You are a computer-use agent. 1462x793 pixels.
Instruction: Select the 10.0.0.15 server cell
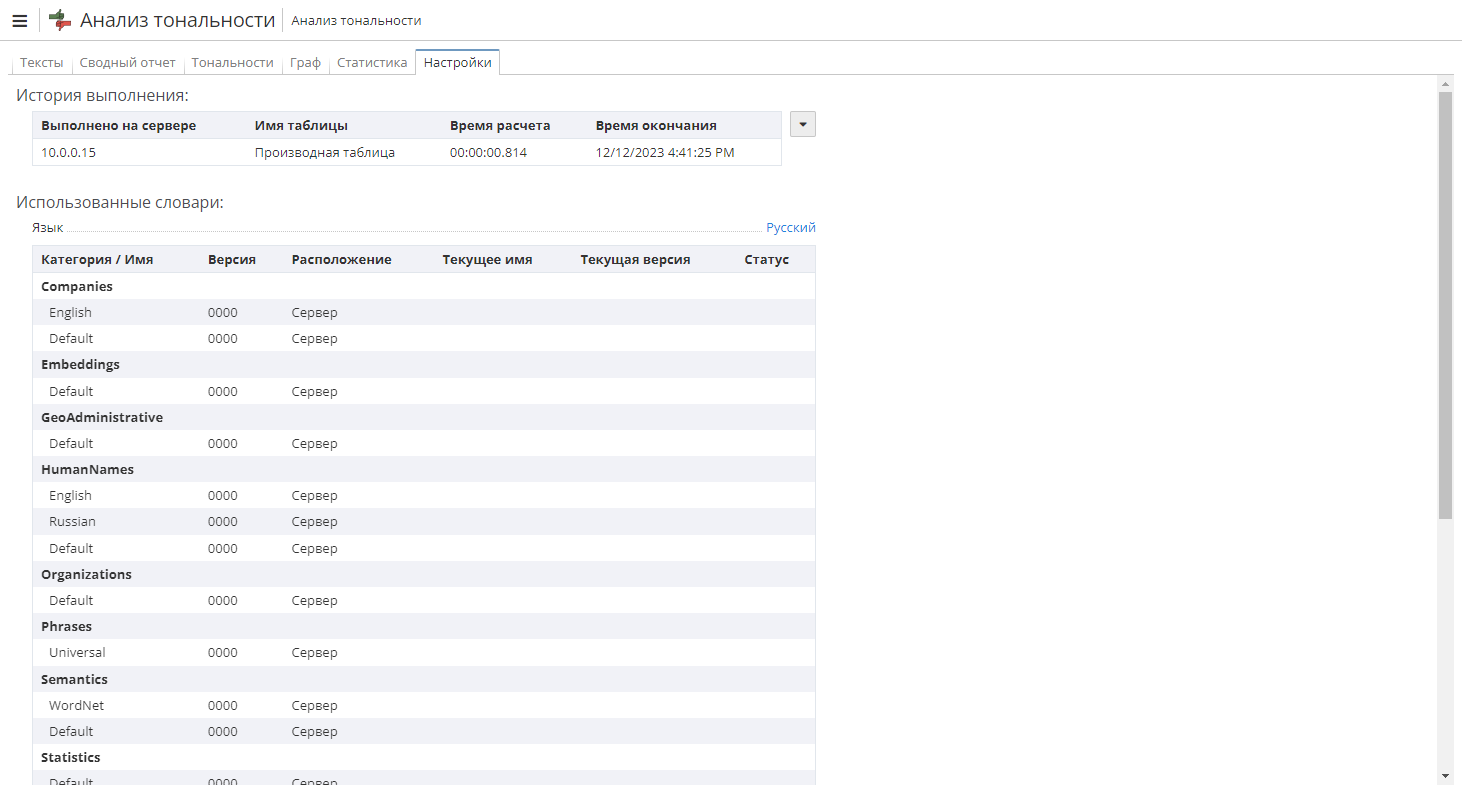69,153
